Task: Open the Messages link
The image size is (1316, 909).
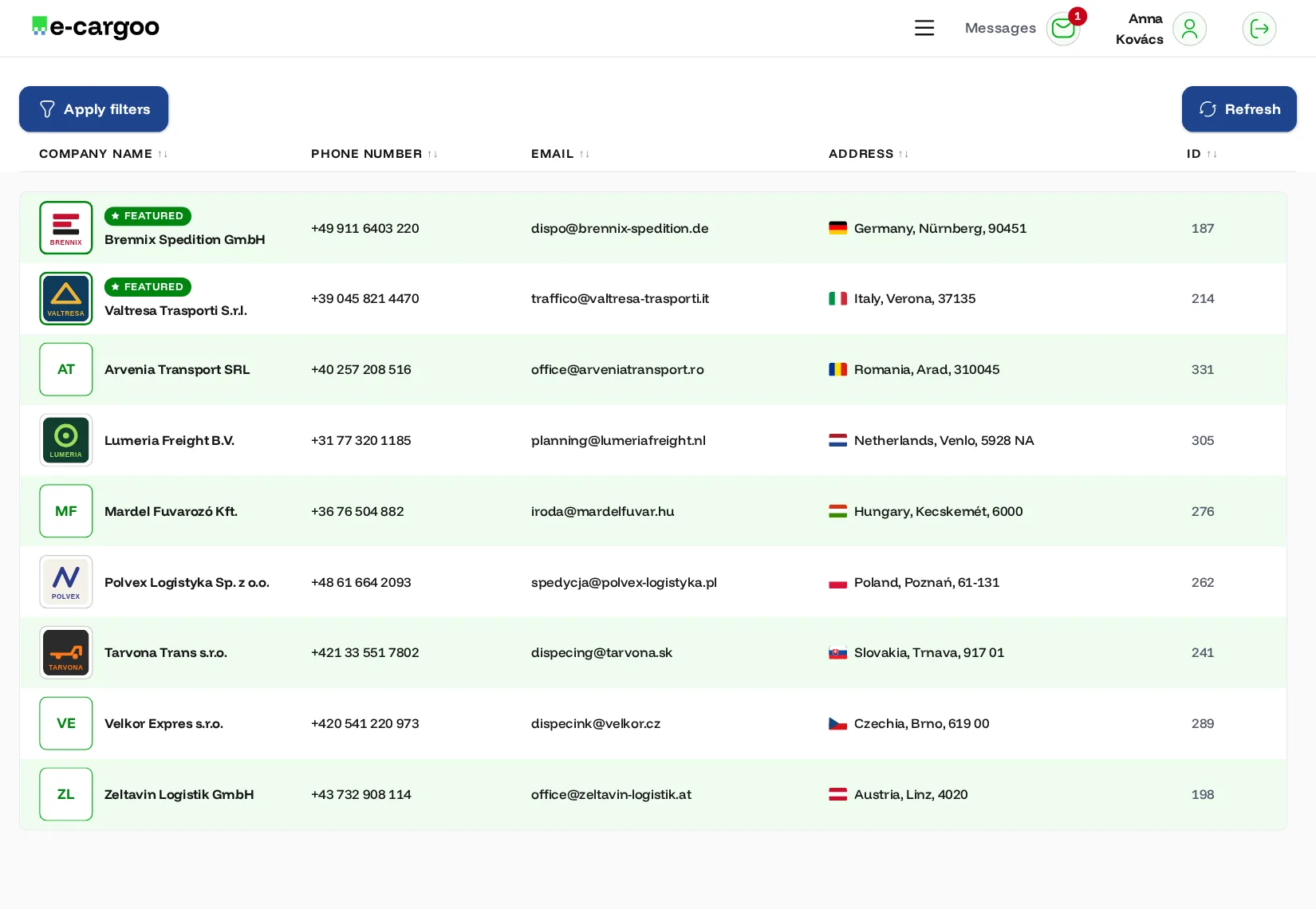Action: coord(1000,28)
